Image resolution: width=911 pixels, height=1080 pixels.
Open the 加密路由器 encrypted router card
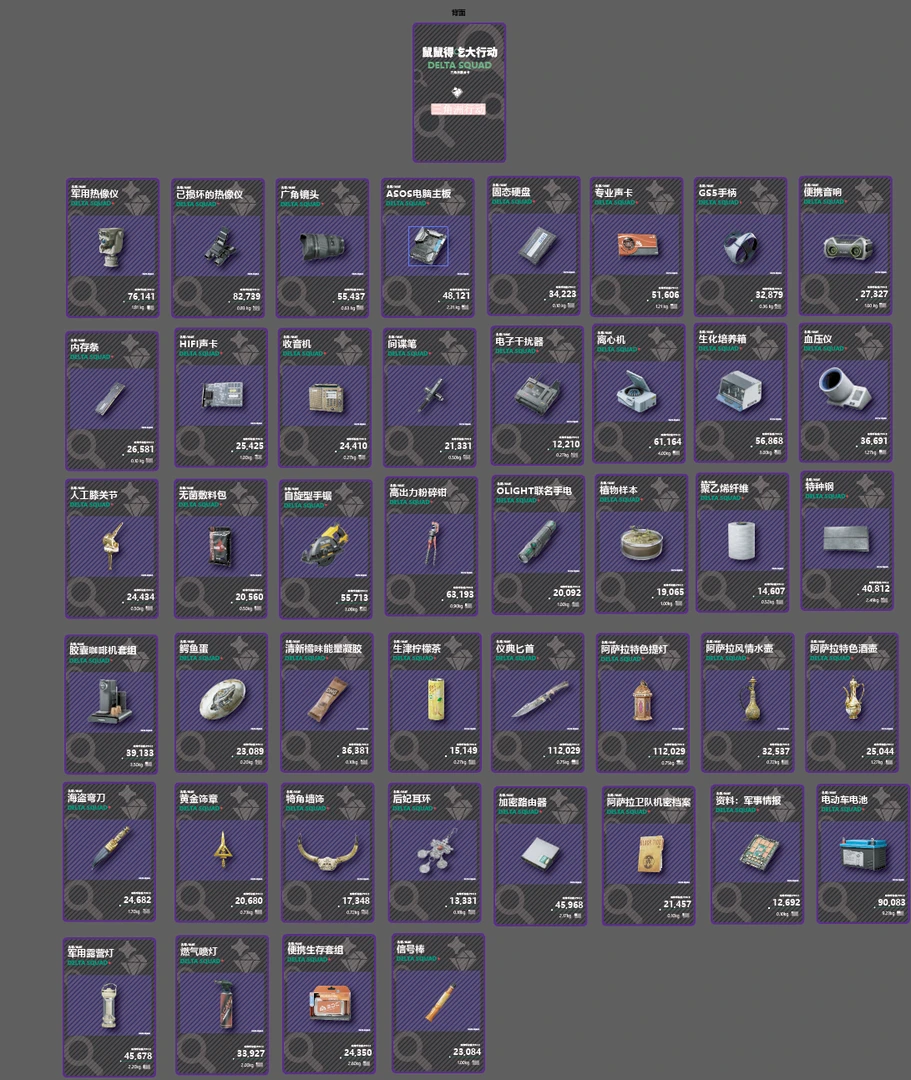[x=540, y=855]
